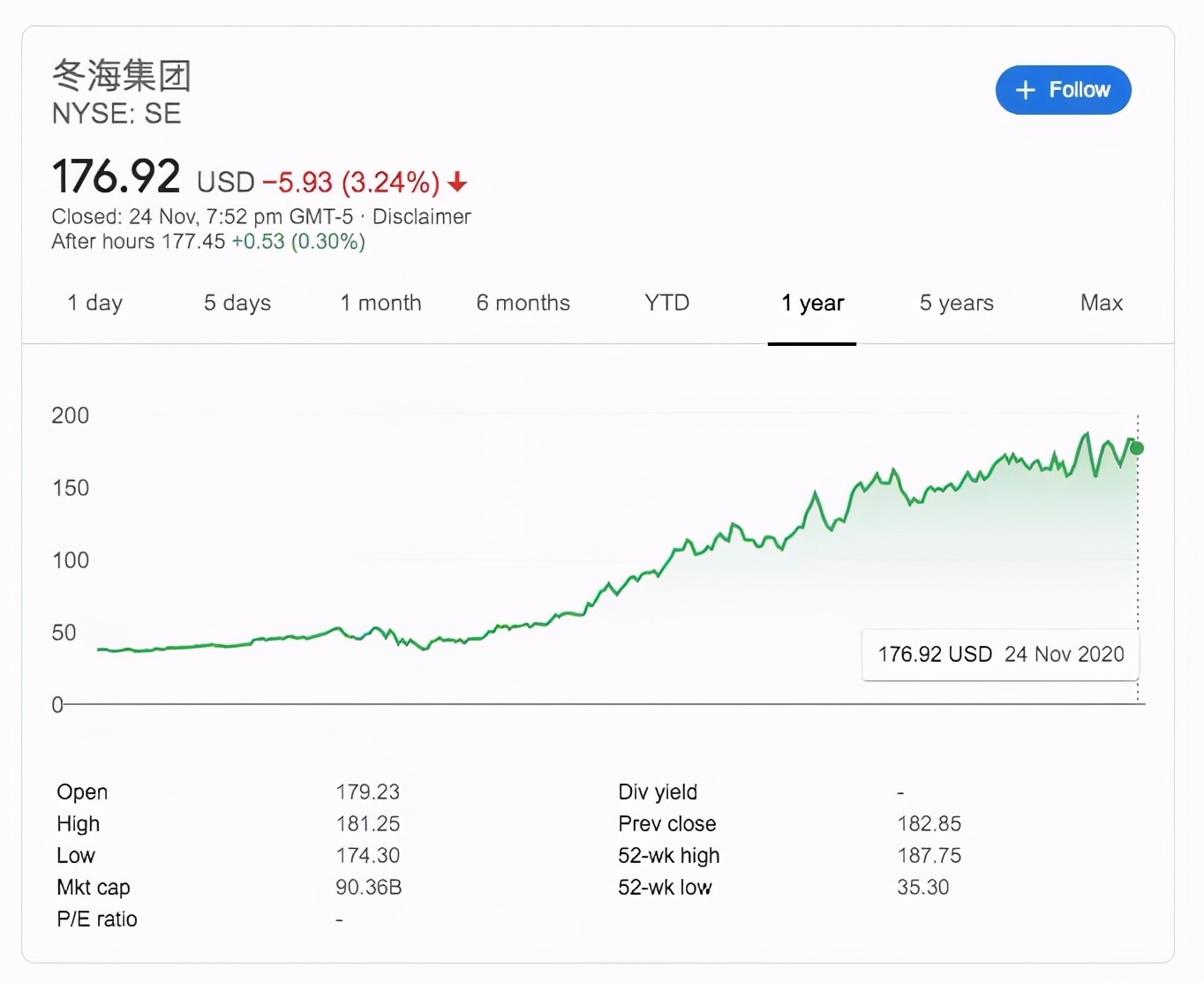The height and width of the screenshot is (983, 1204).
Task: Click the plus icon in the Follow button
Action: (1025, 90)
